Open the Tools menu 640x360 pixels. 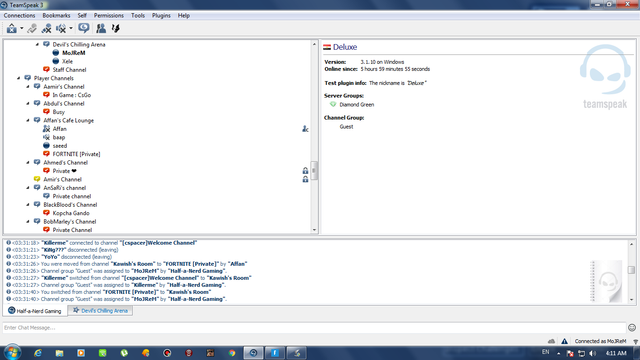138,16
